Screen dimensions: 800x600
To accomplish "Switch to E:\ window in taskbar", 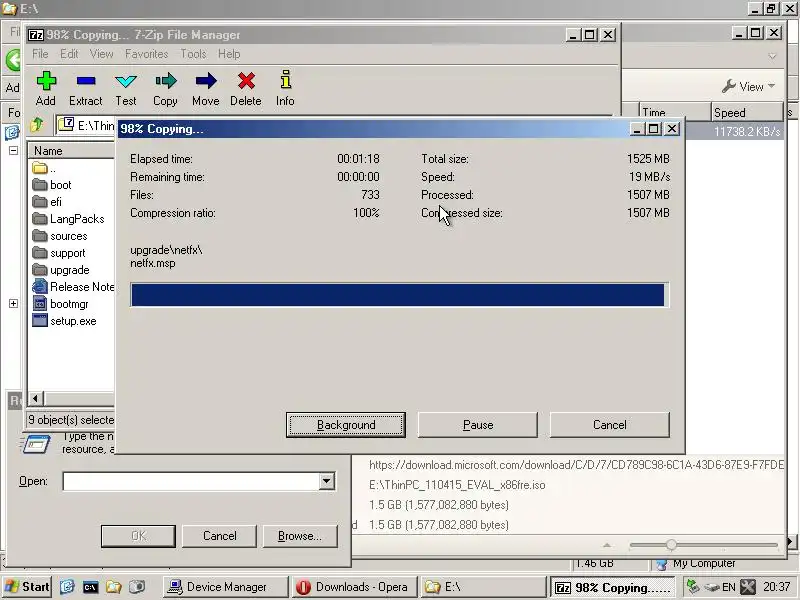I will click(483, 587).
